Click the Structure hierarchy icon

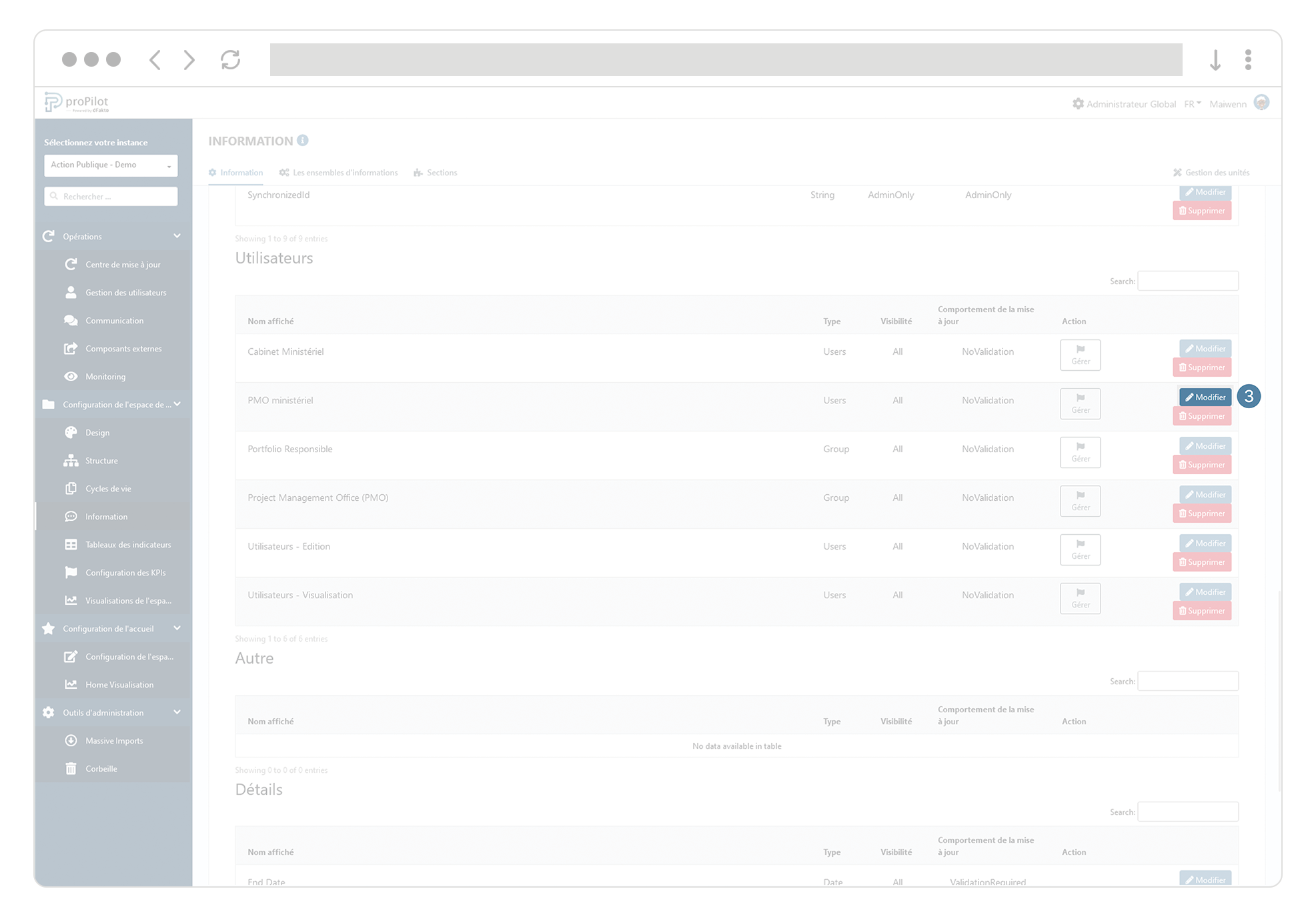71,460
